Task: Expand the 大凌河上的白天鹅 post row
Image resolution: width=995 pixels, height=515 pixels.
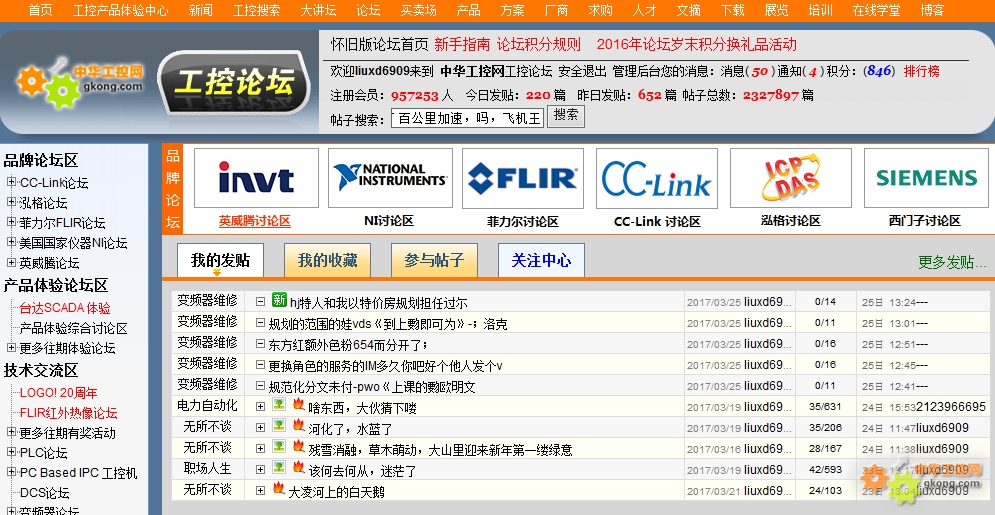Action: click(260, 490)
